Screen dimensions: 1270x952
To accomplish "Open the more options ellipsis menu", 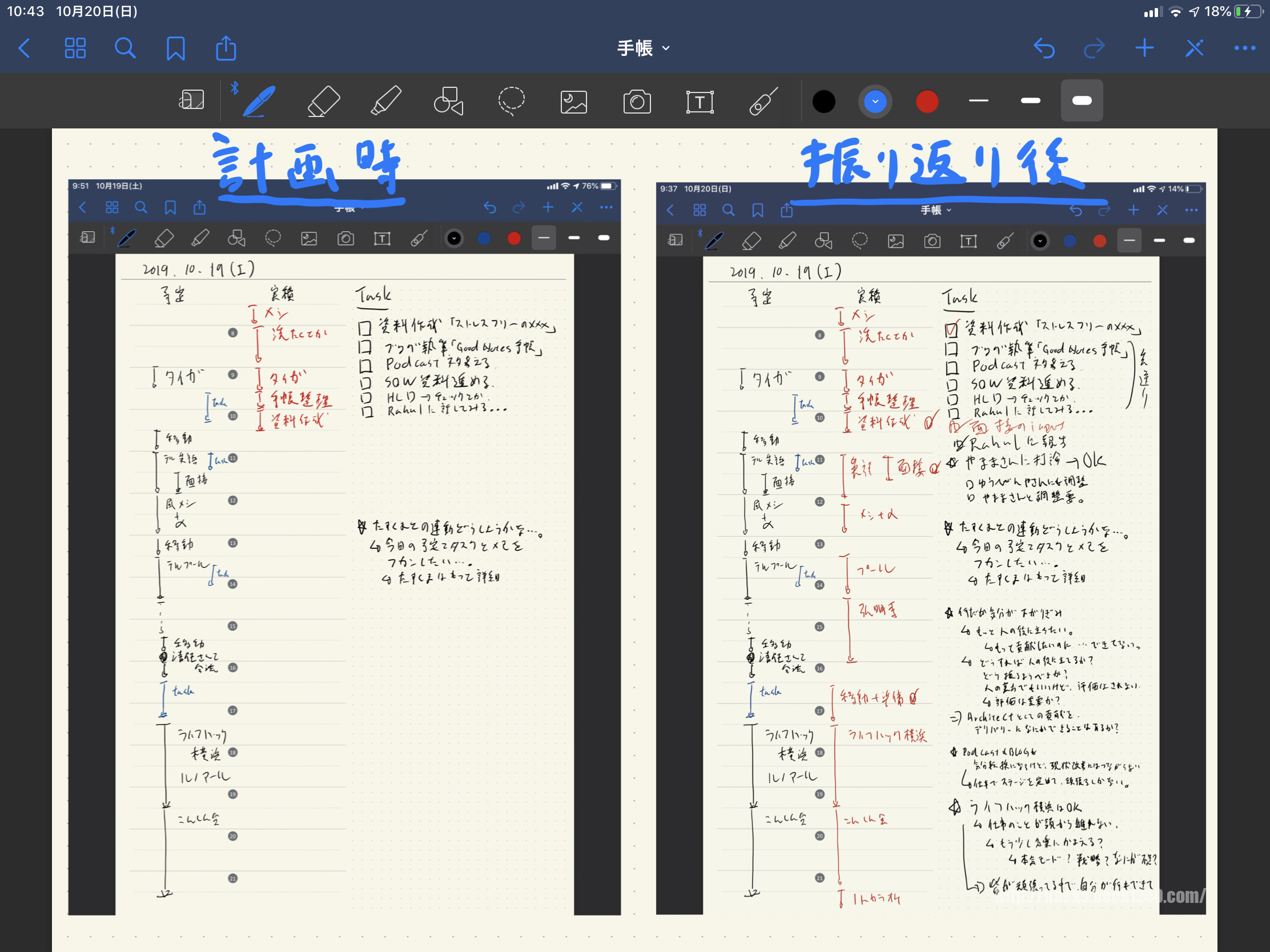I will (1245, 48).
